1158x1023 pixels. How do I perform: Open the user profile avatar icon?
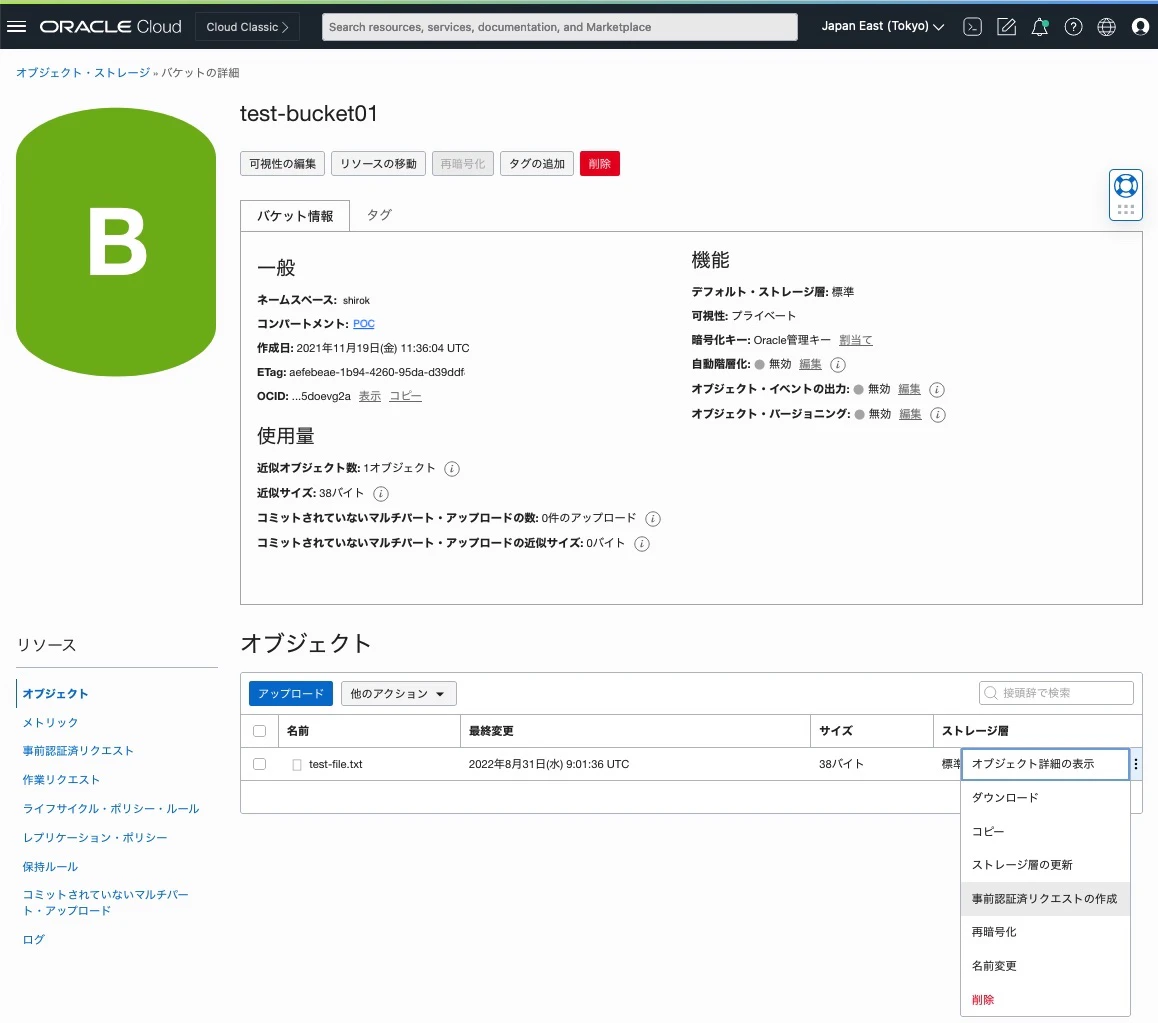point(1140,27)
